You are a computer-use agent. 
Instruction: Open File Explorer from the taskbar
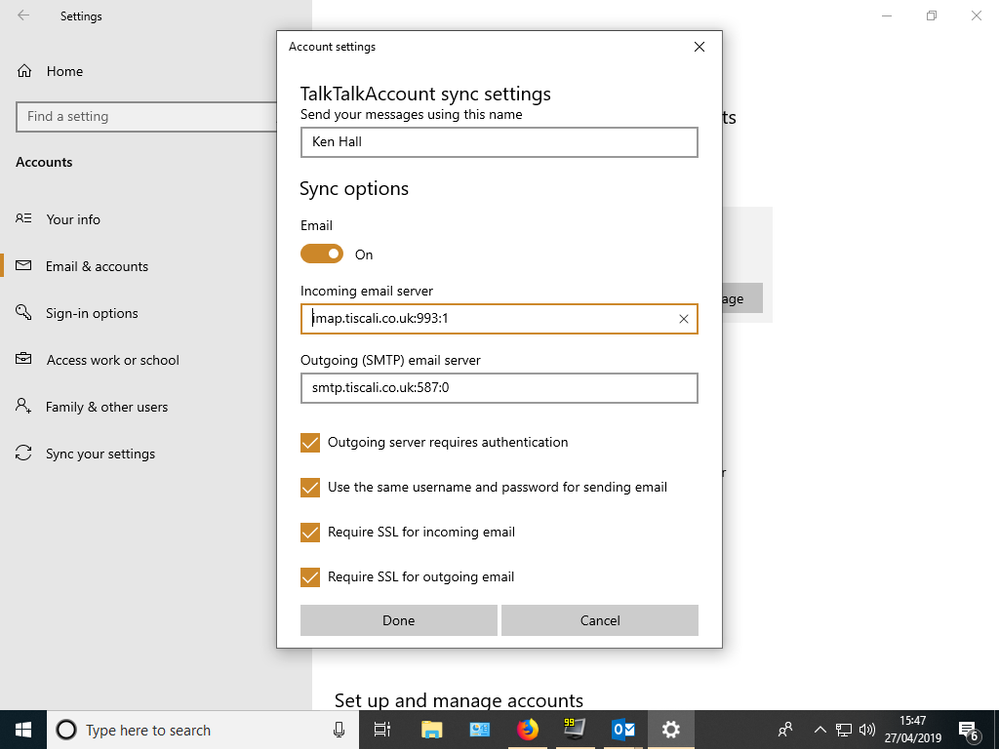(x=431, y=729)
